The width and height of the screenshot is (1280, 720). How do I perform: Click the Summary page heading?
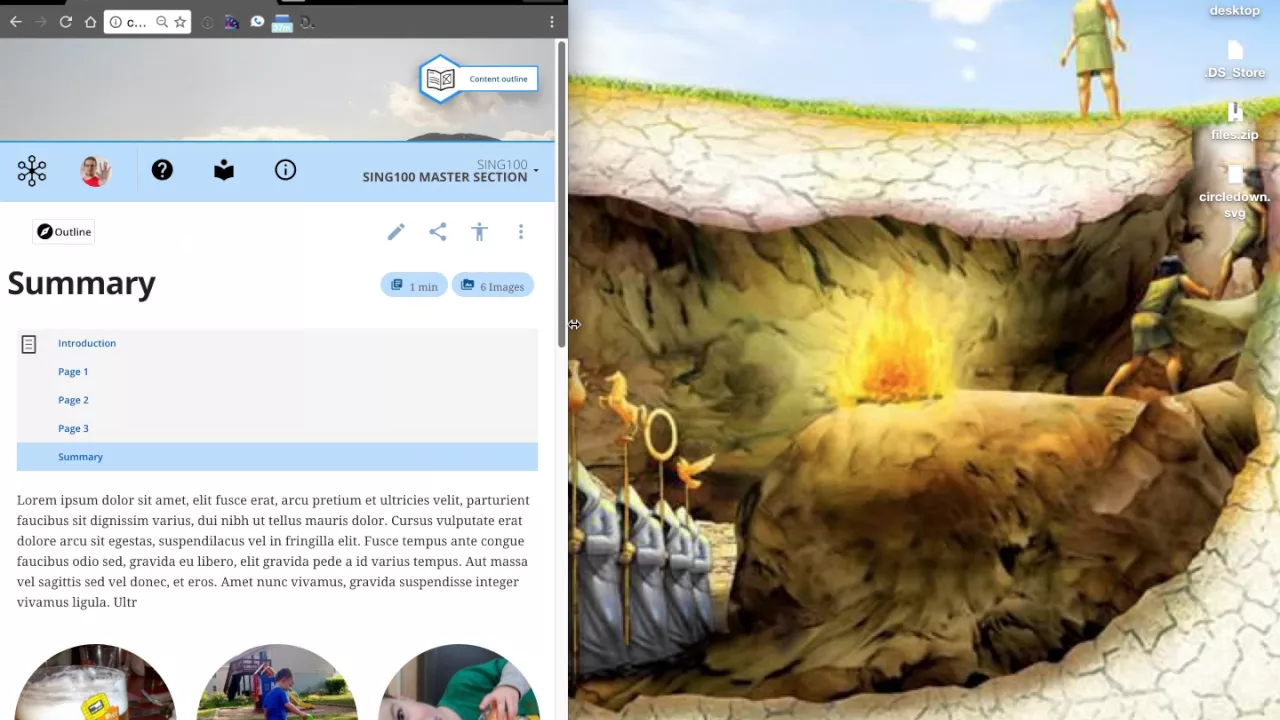pyautogui.click(x=81, y=284)
